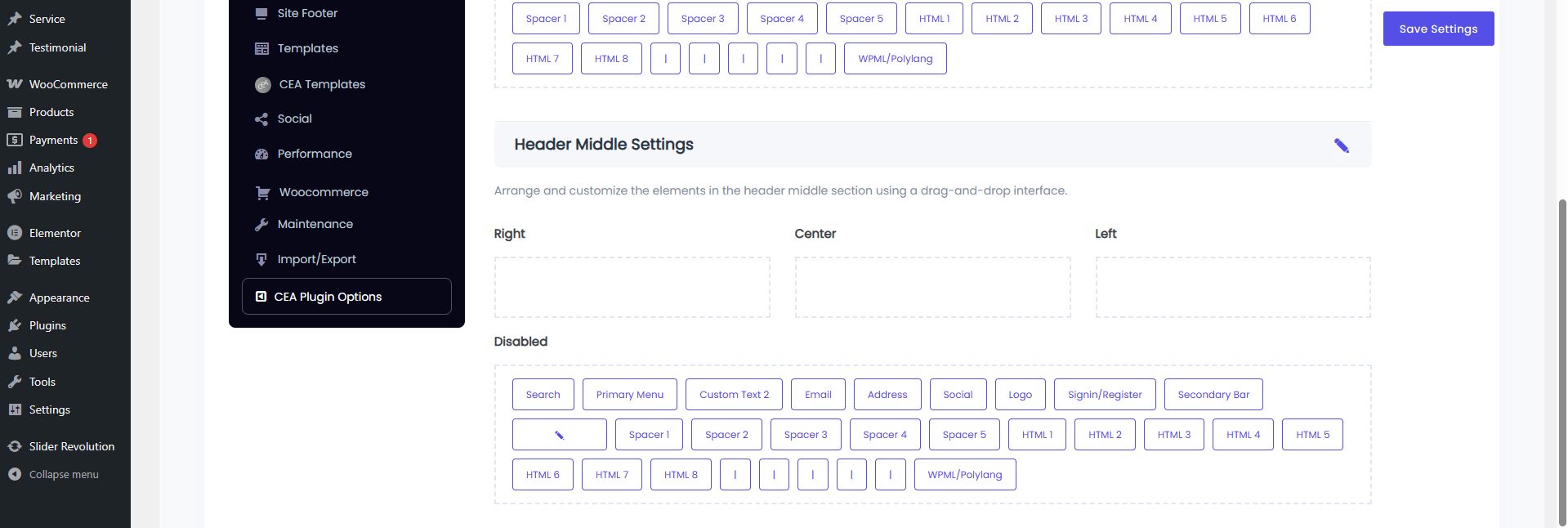Click the Slider Revolution refresh icon

coord(15,446)
